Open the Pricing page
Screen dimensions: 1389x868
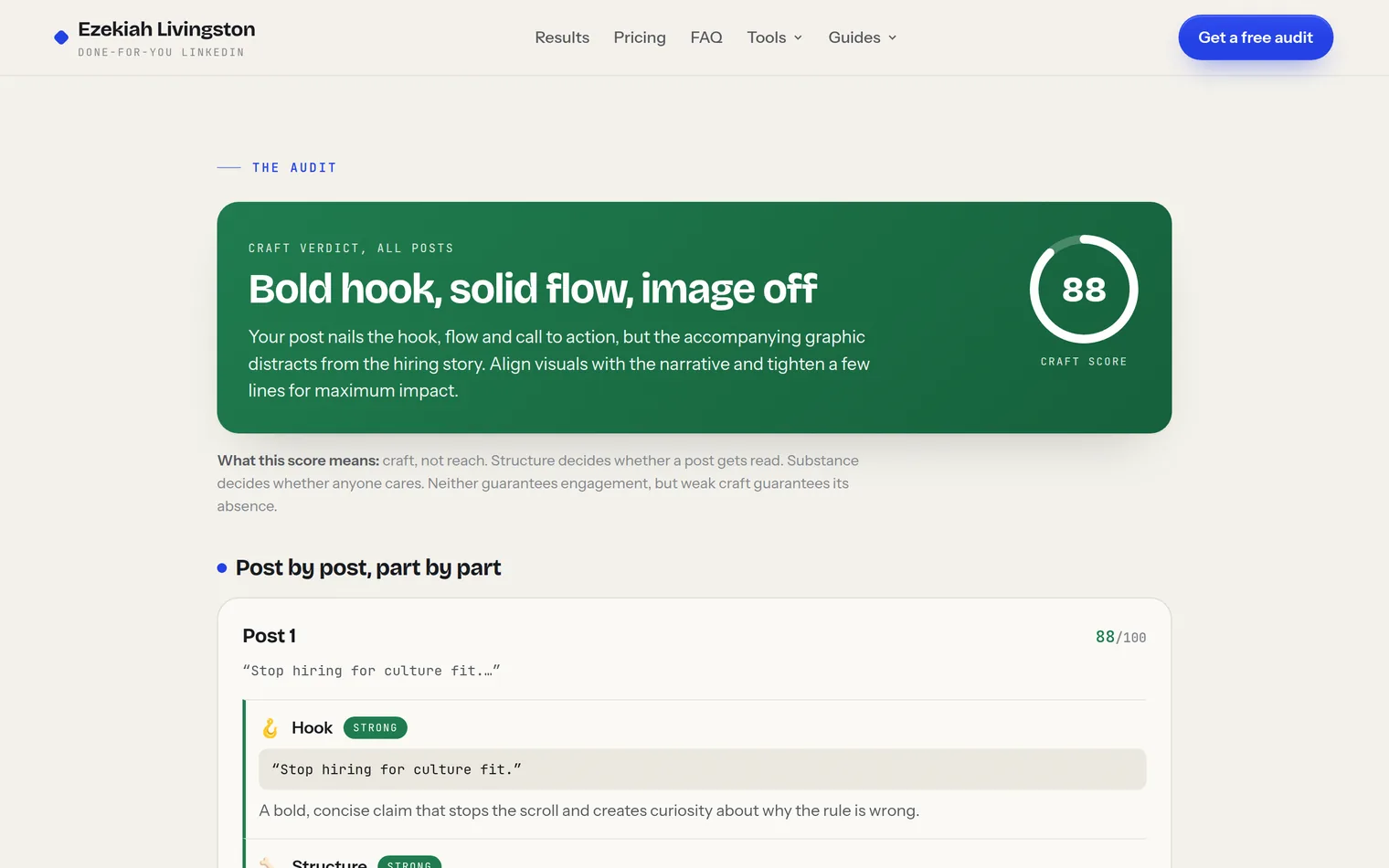[640, 37]
